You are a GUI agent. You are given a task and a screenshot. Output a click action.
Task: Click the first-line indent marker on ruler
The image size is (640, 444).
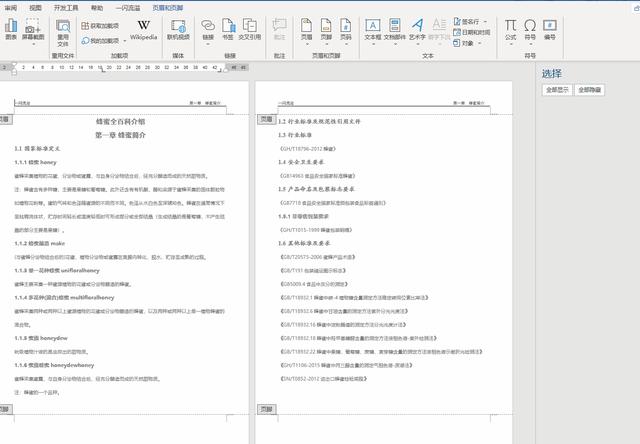click(x=14, y=65)
